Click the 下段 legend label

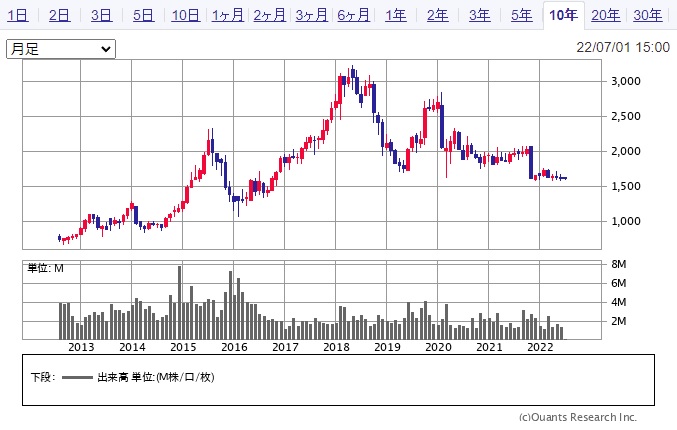click(43, 377)
